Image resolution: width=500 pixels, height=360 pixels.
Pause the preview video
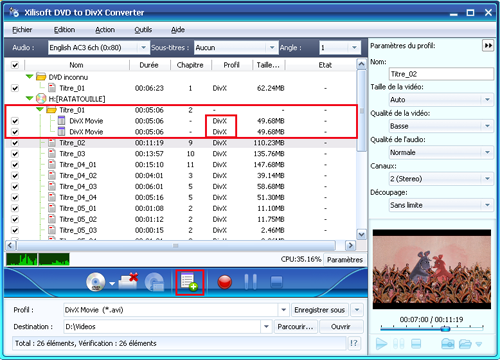pyautogui.click(x=399, y=343)
